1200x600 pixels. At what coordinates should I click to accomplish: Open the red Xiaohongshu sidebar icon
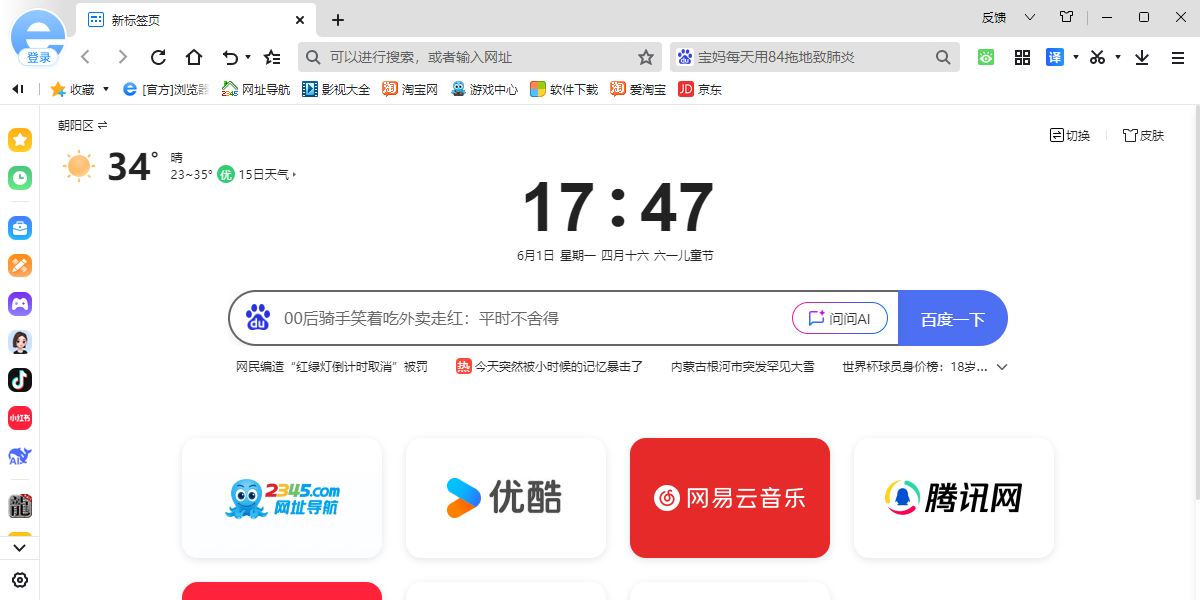pos(20,418)
